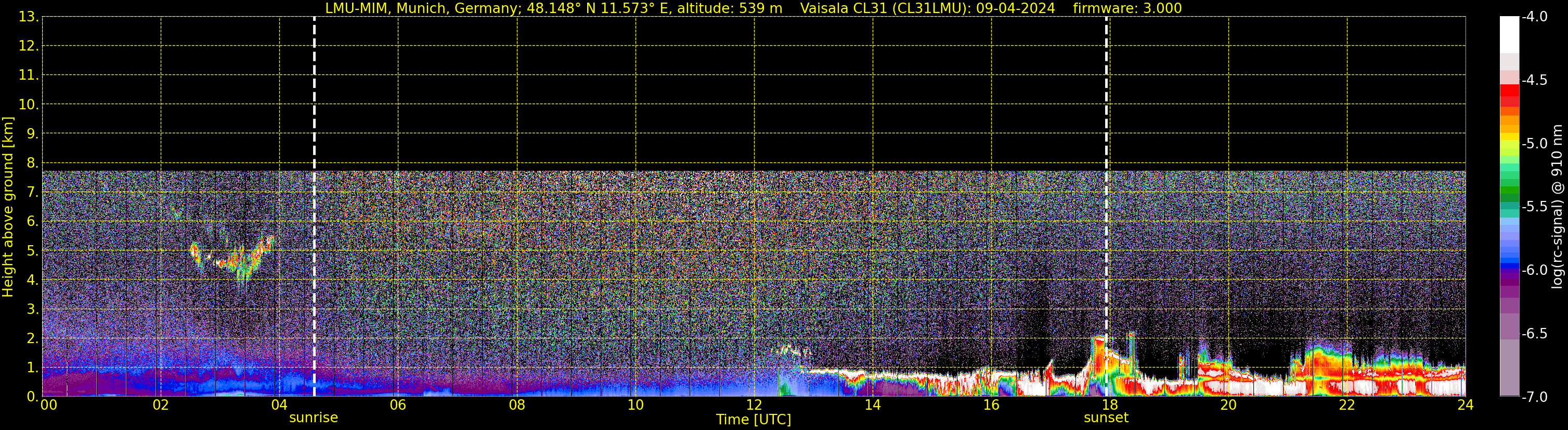1568x430 pixels.
Task: Click the time axis tick '04'
Action: pos(279,405)
